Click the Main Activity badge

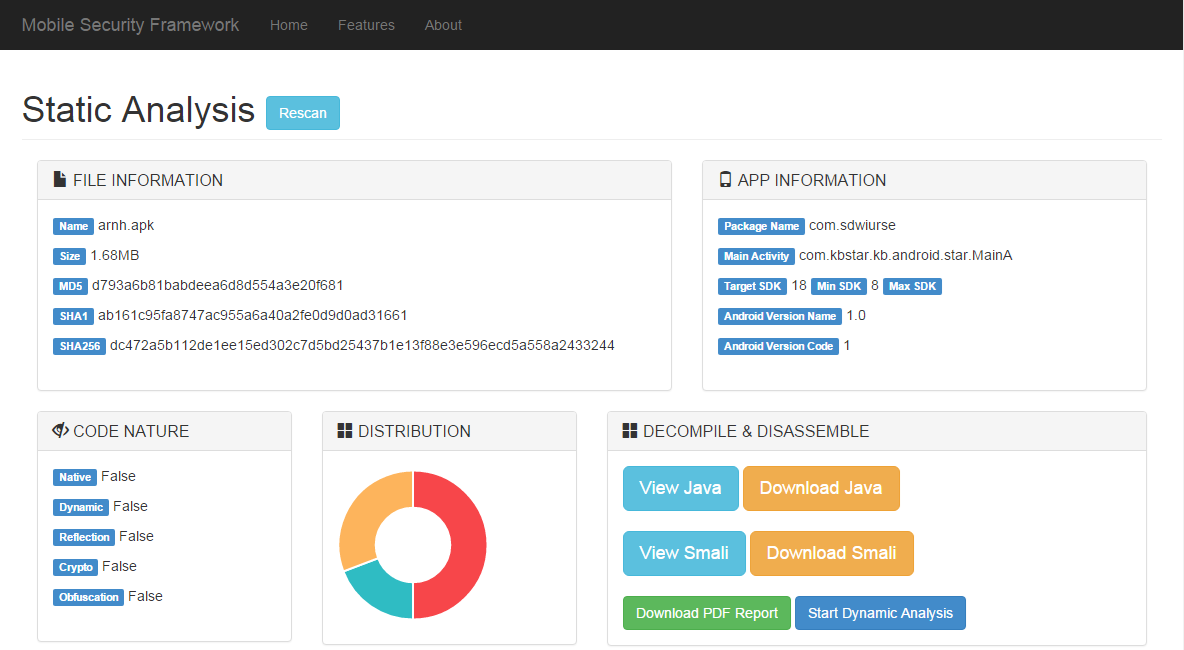tap(756, 256)
